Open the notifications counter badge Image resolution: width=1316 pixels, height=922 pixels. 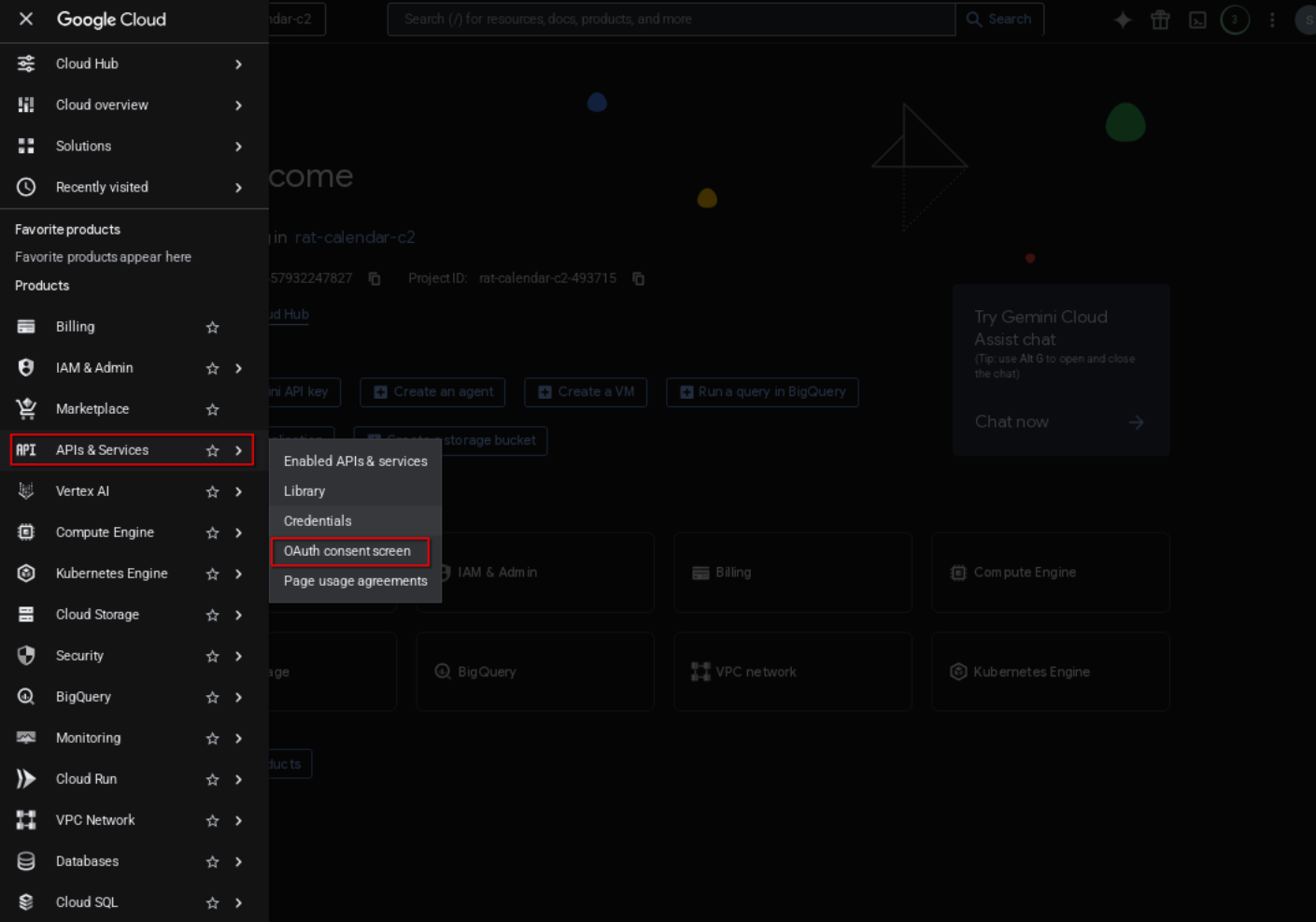[1235, 20]
